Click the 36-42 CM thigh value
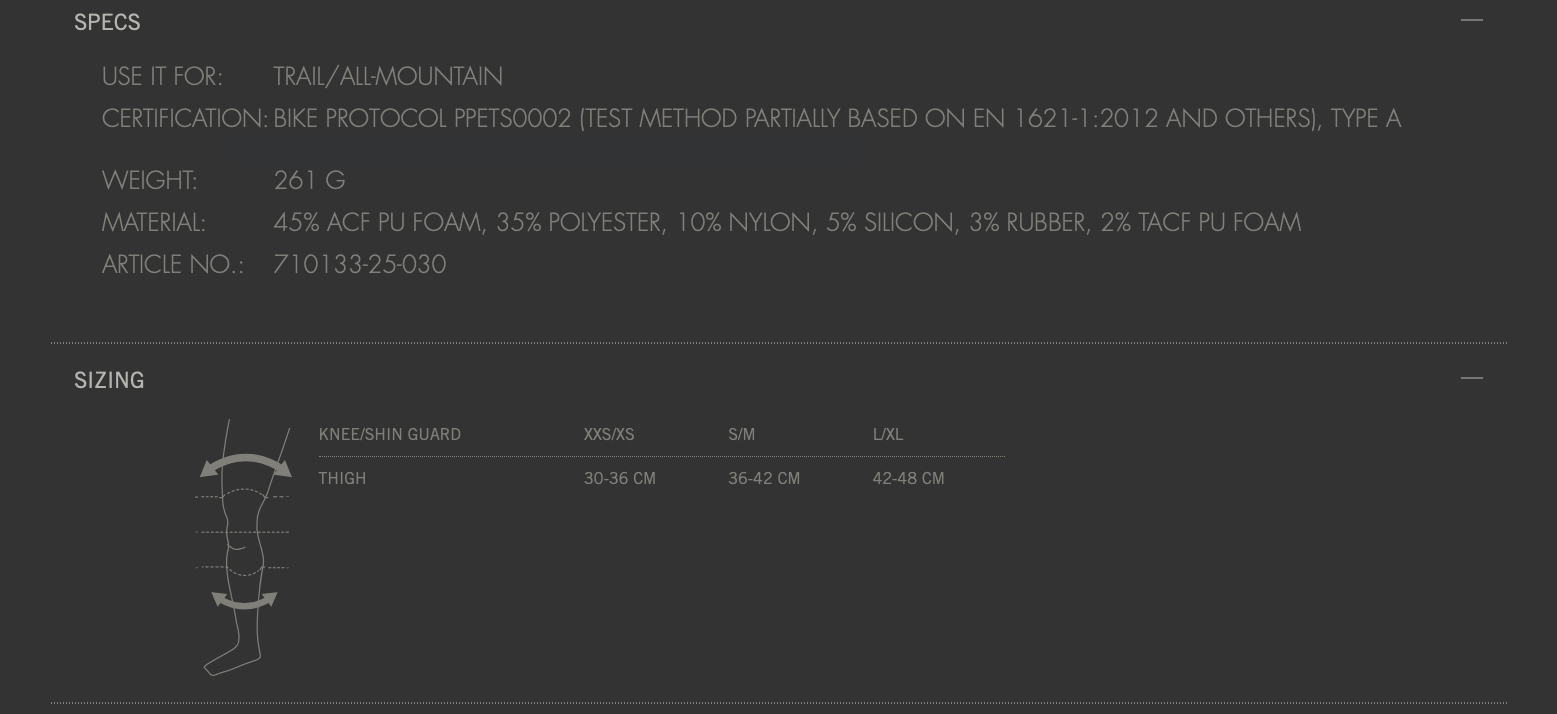Screen dimensions: 1557x714 [764, 478]
